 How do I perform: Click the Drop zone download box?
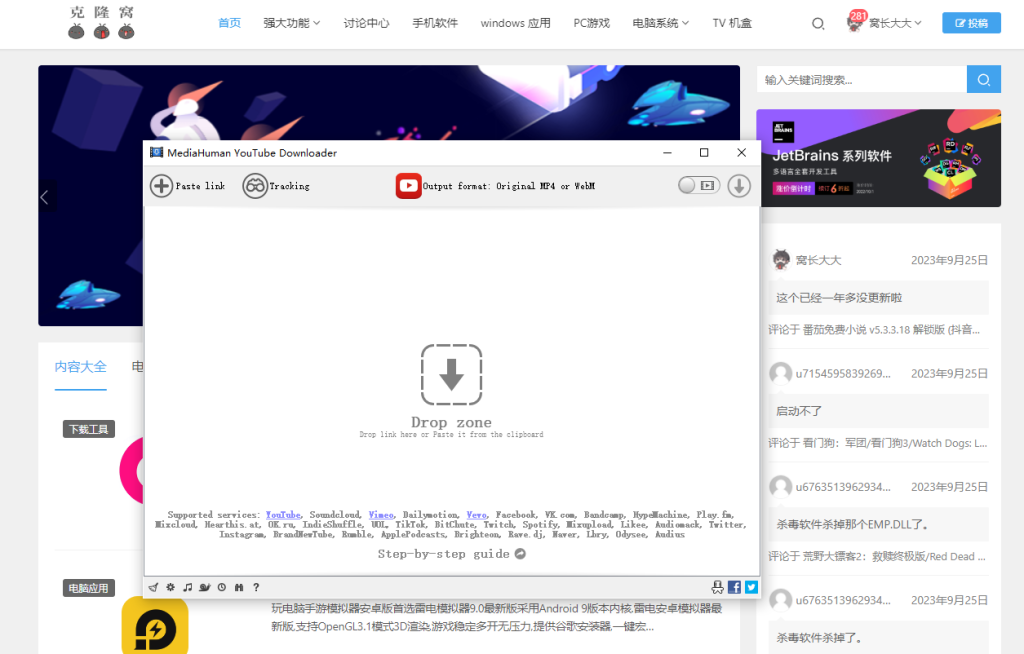(x=451, y=375)
